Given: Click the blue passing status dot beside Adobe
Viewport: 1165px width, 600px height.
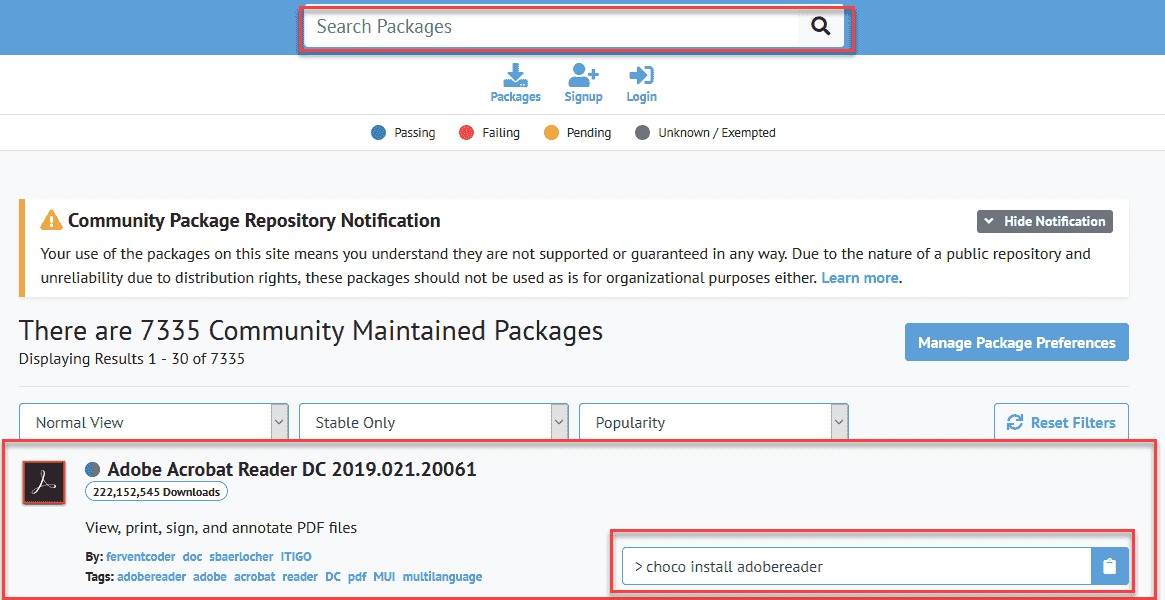Looking at the screenshot, I should pyautogui.click(x=93, y=469).
